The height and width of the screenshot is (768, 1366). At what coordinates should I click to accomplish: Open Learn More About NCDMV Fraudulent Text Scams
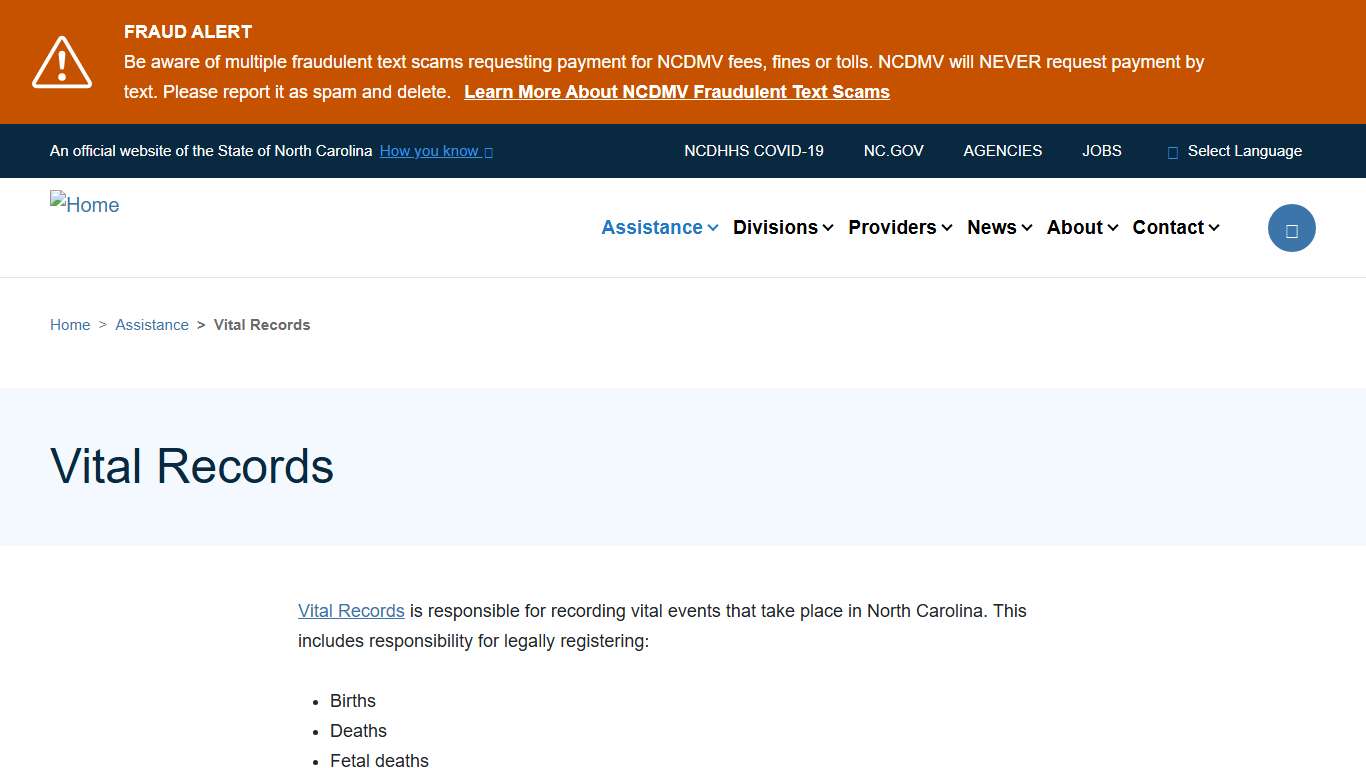click(x=676, y=91)
